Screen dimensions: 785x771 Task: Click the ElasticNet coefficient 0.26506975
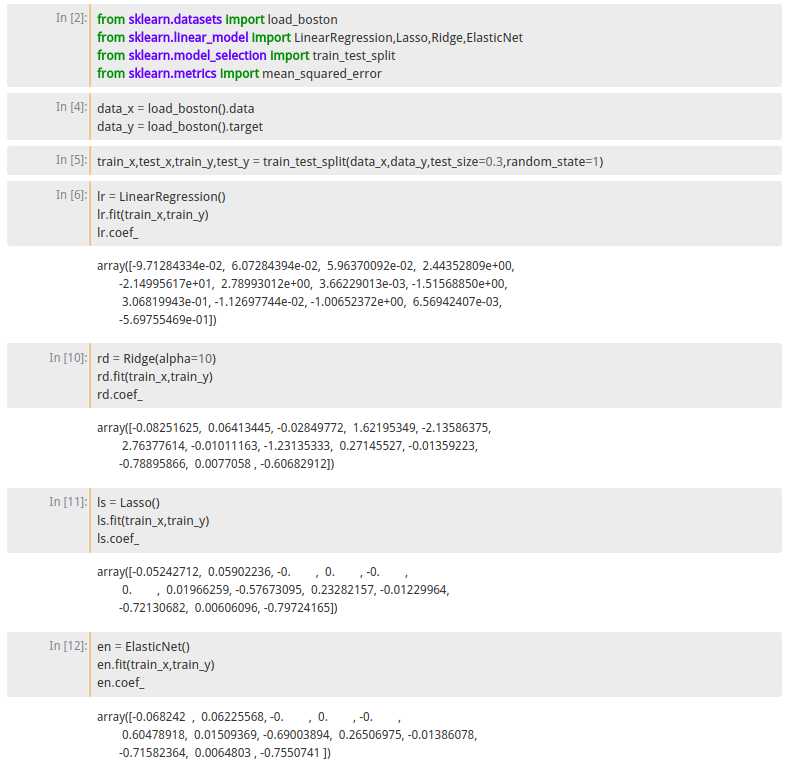coord(370,735)
